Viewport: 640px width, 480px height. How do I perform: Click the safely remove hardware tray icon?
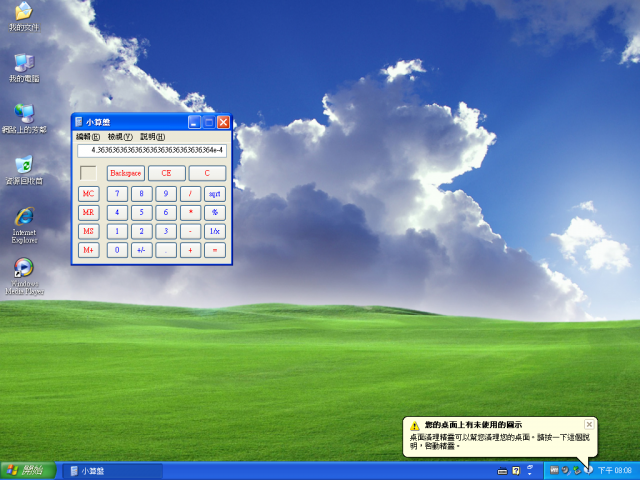[577, 471]
